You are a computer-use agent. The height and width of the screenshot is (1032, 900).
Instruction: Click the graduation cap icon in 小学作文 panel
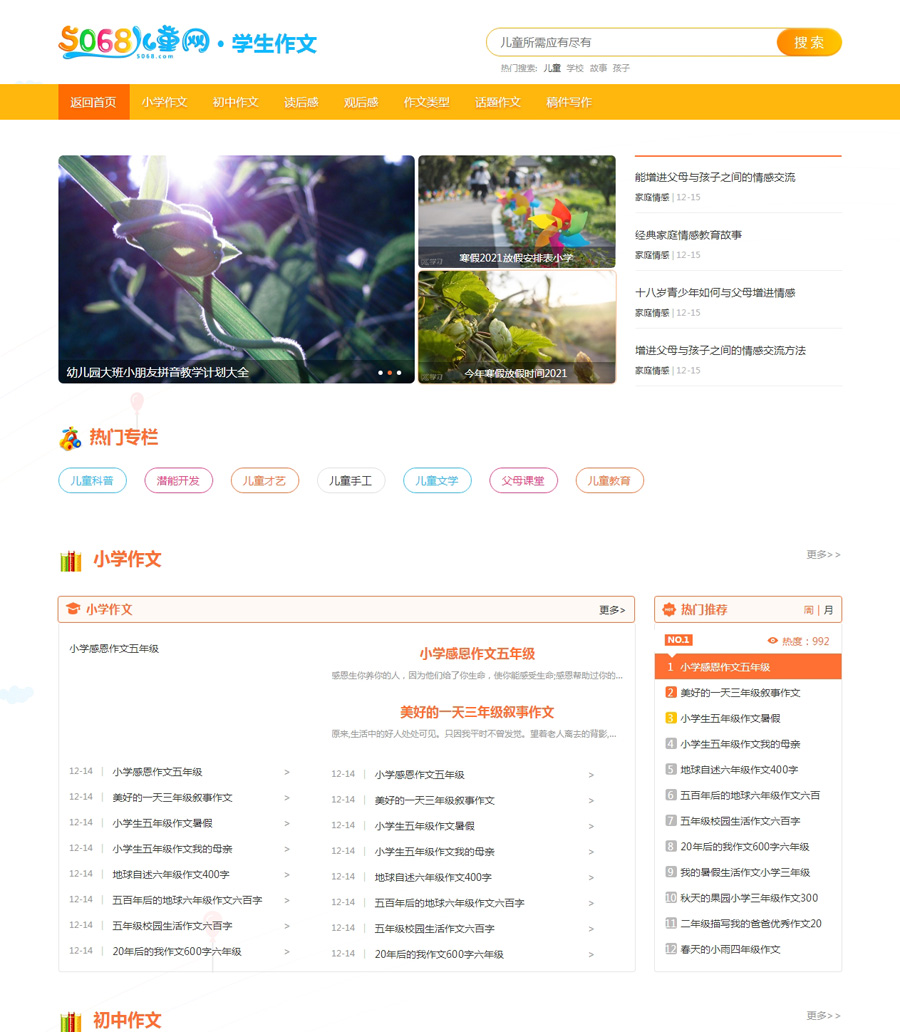point(73,609)
